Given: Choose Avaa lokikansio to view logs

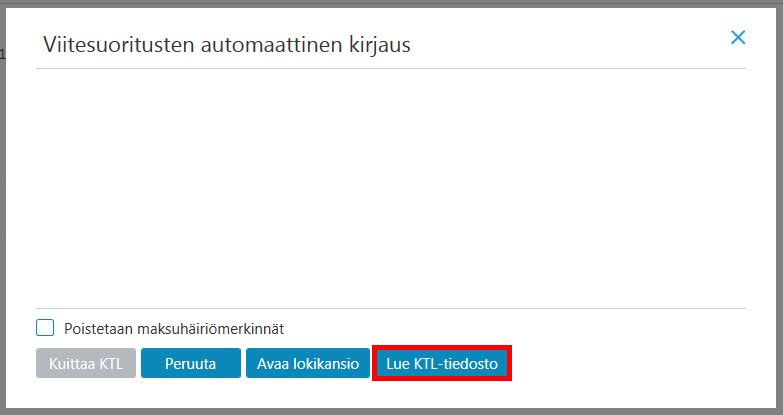Looking at the screenshot, I should tap(308, 363).
